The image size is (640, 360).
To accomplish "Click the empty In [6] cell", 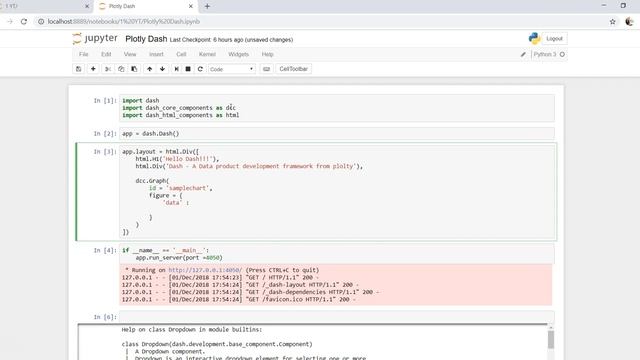I will (337, 317).
